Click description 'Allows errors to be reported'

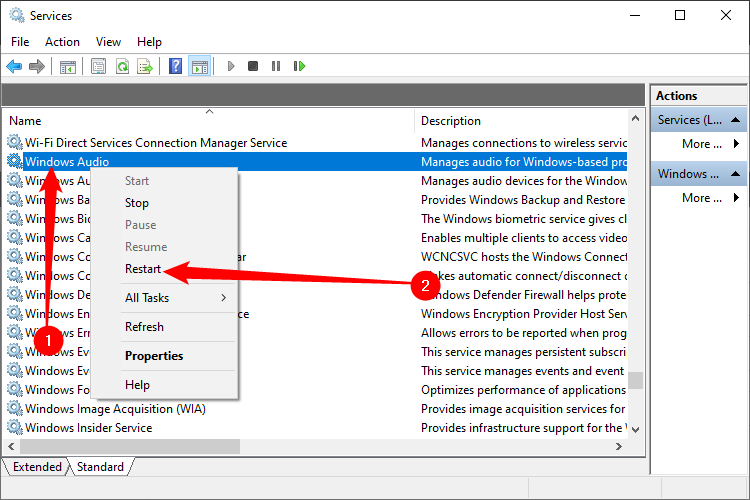pyautogui.click(x=524, y=333)
